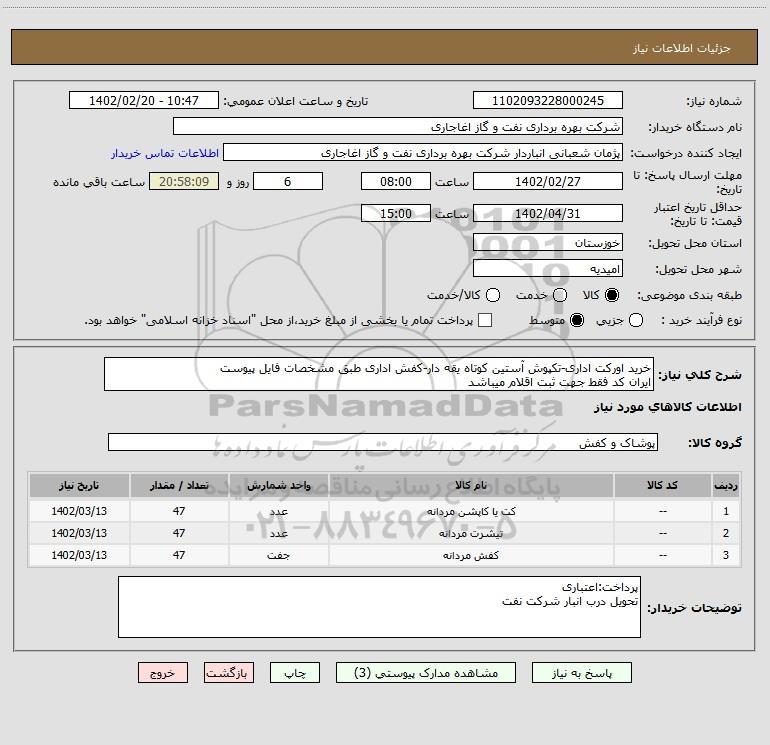Click the response deadline date 1402/02/27

point(548,181)
